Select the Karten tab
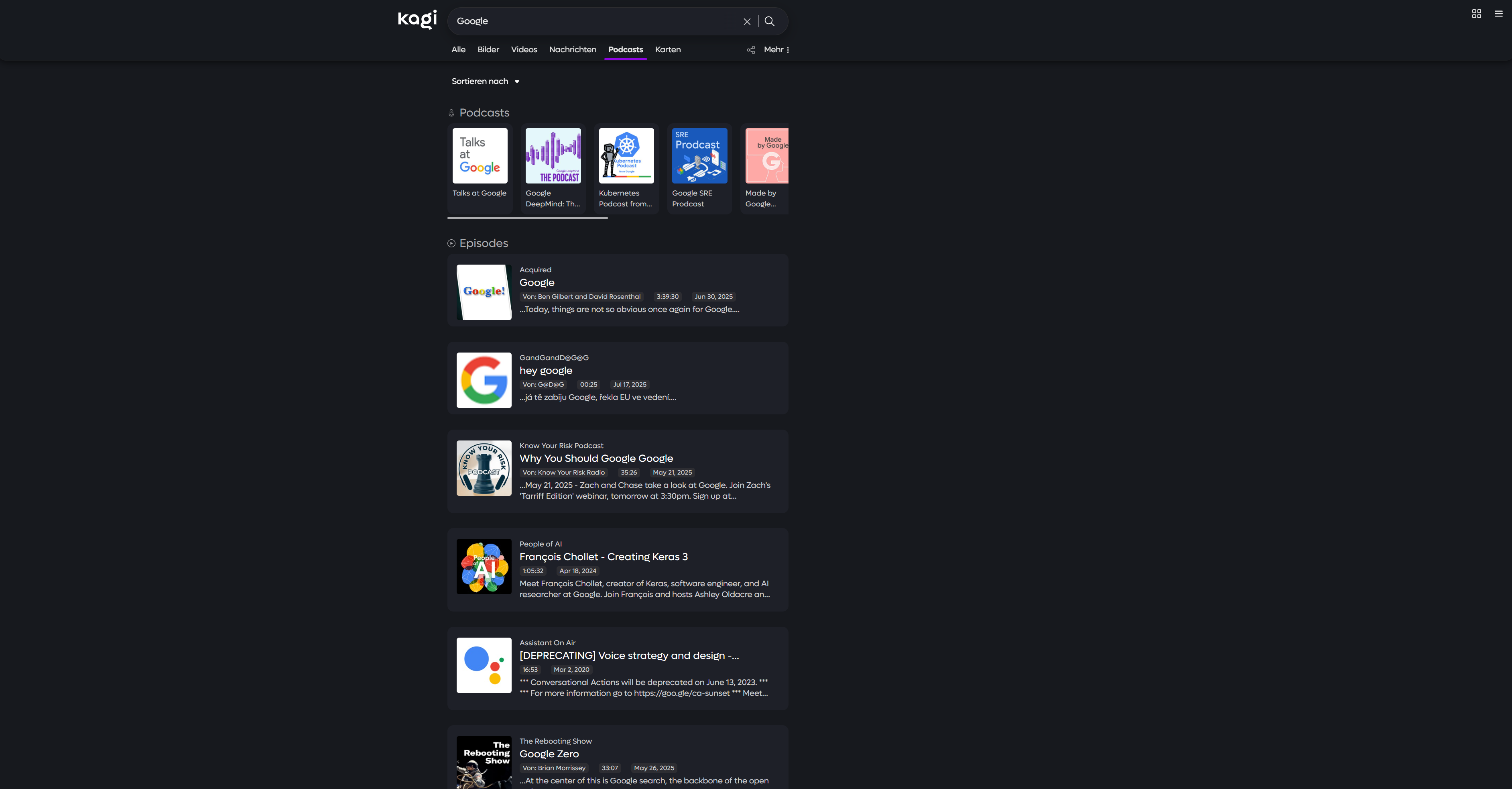The image size is (1512, 789). 667,50
